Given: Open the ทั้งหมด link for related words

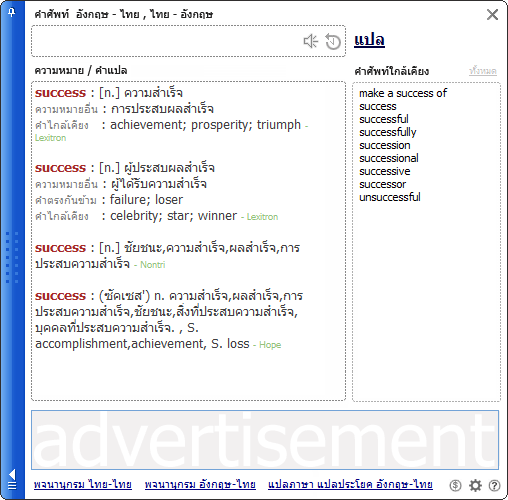Looking at the screenshot, I should coord(483,71).
